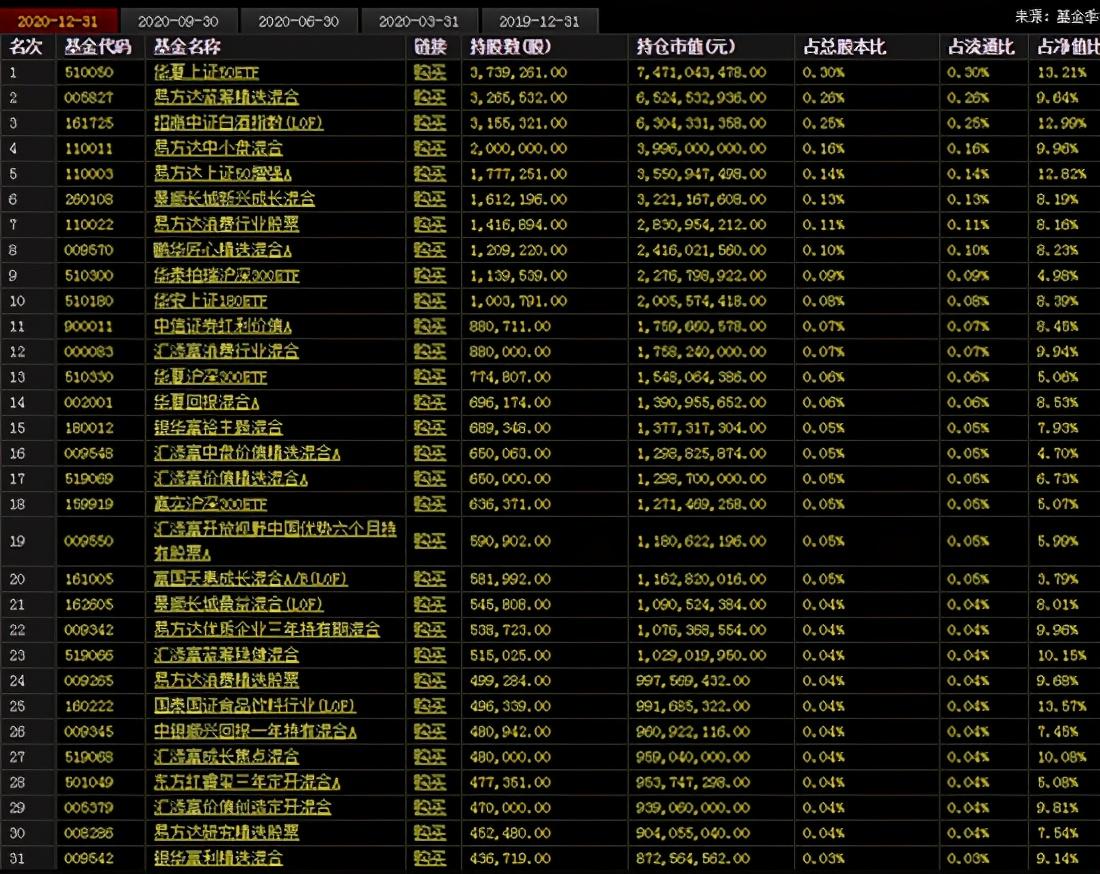The height and width of the screenshot is (874, 1100).
Task: Open the 2020-03-31 date tab
Action: [x=420, y=21]
